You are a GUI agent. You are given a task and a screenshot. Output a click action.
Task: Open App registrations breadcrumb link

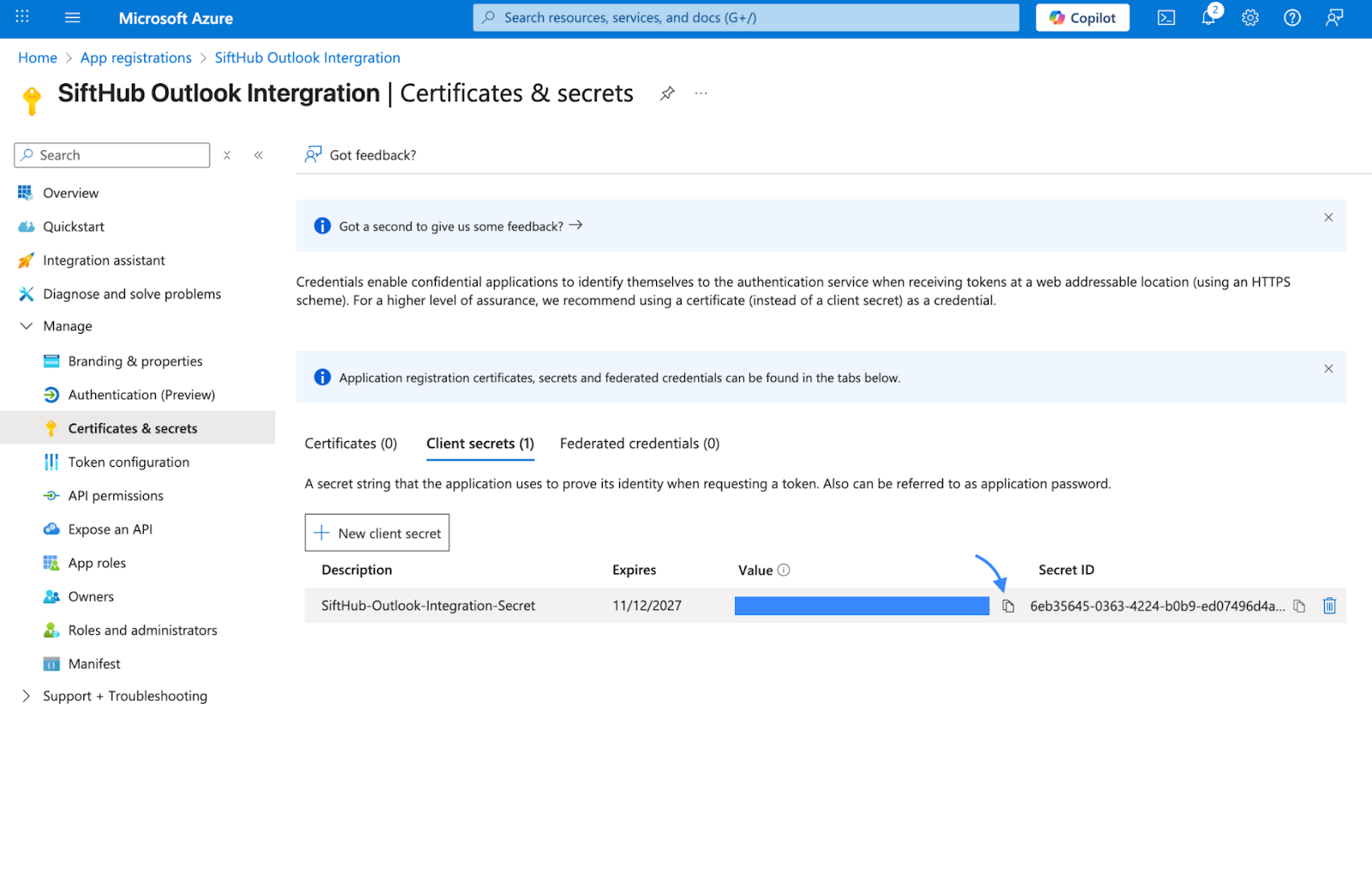coord(135,58)
